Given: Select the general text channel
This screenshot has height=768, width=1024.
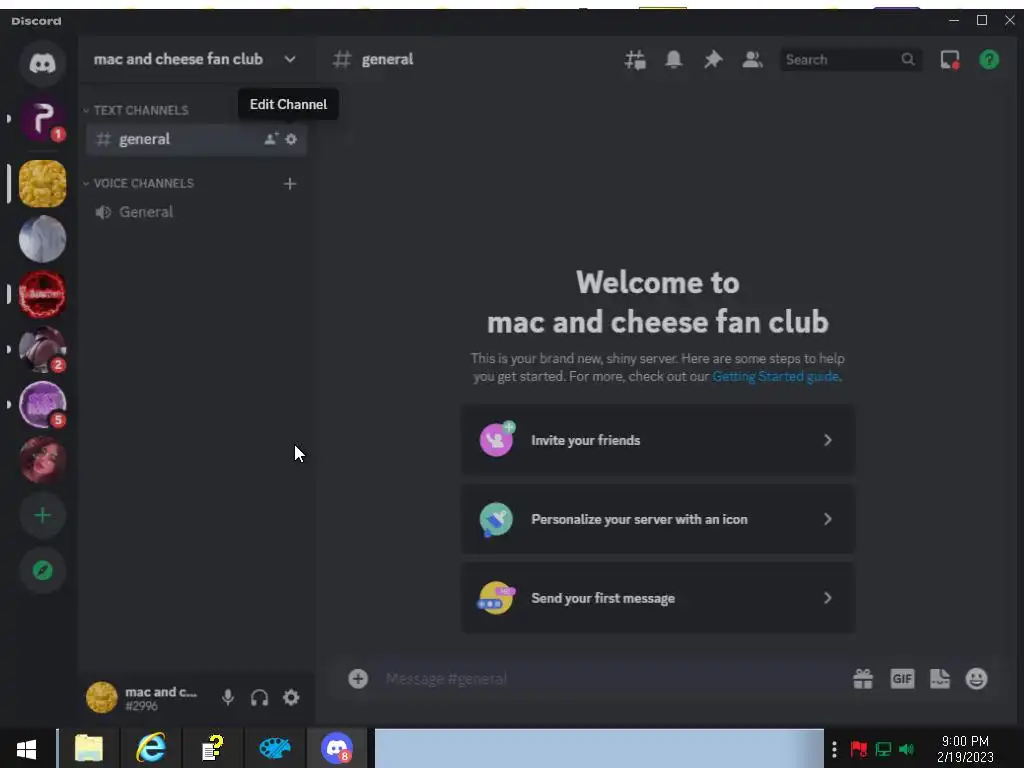Looking at the screenshot, I should (x=196, y=139).
